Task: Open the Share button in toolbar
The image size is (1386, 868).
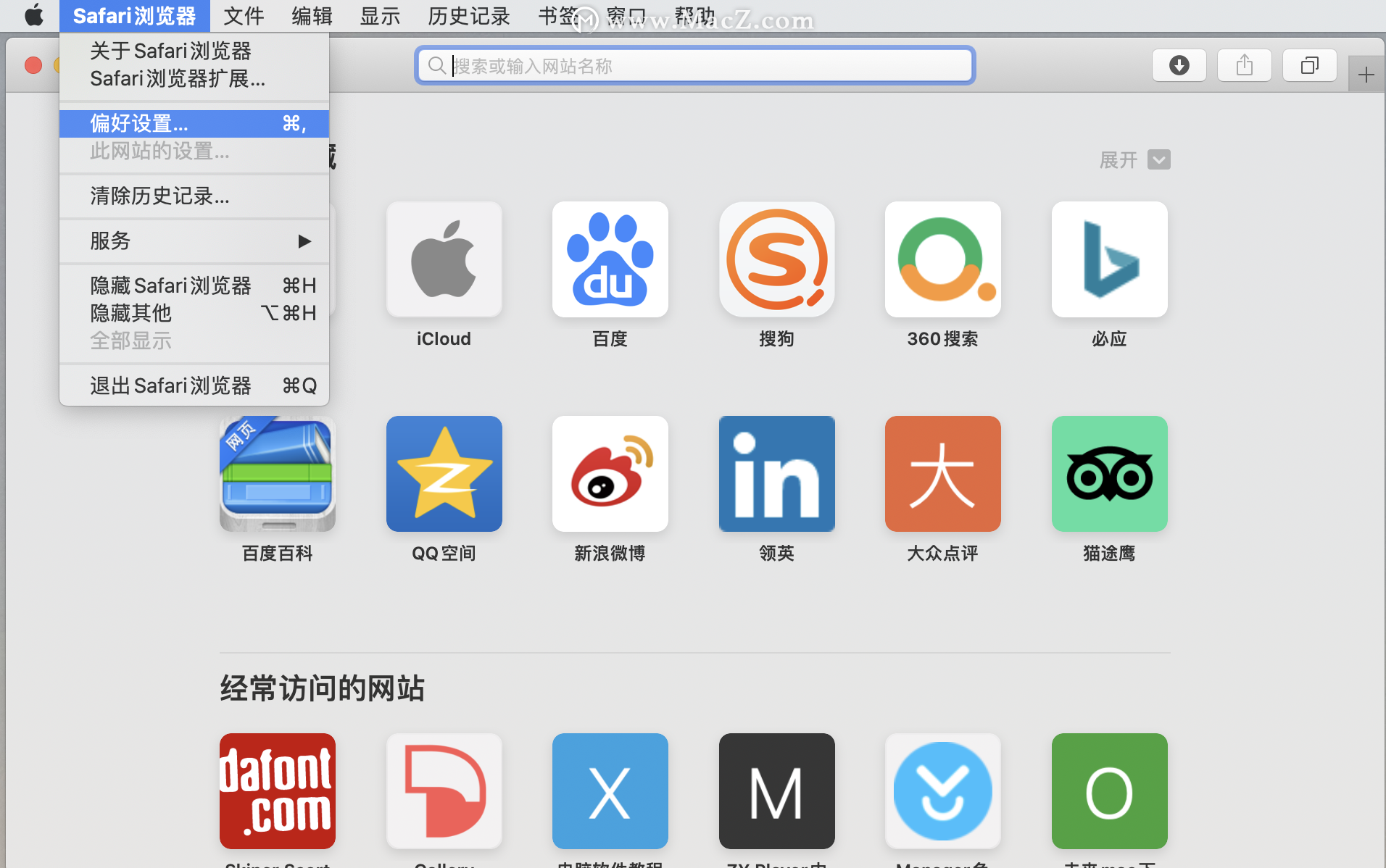Action: click(1244, 66)
